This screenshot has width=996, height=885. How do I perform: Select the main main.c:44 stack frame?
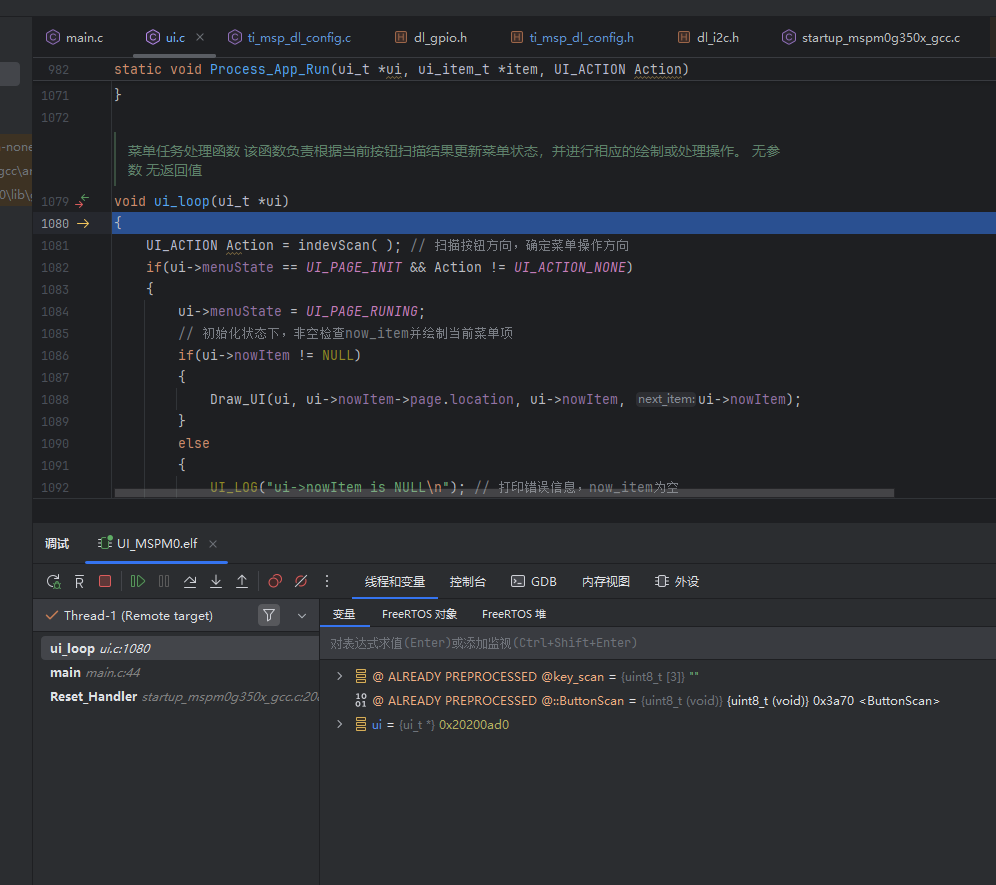click(x=180, y=672)
